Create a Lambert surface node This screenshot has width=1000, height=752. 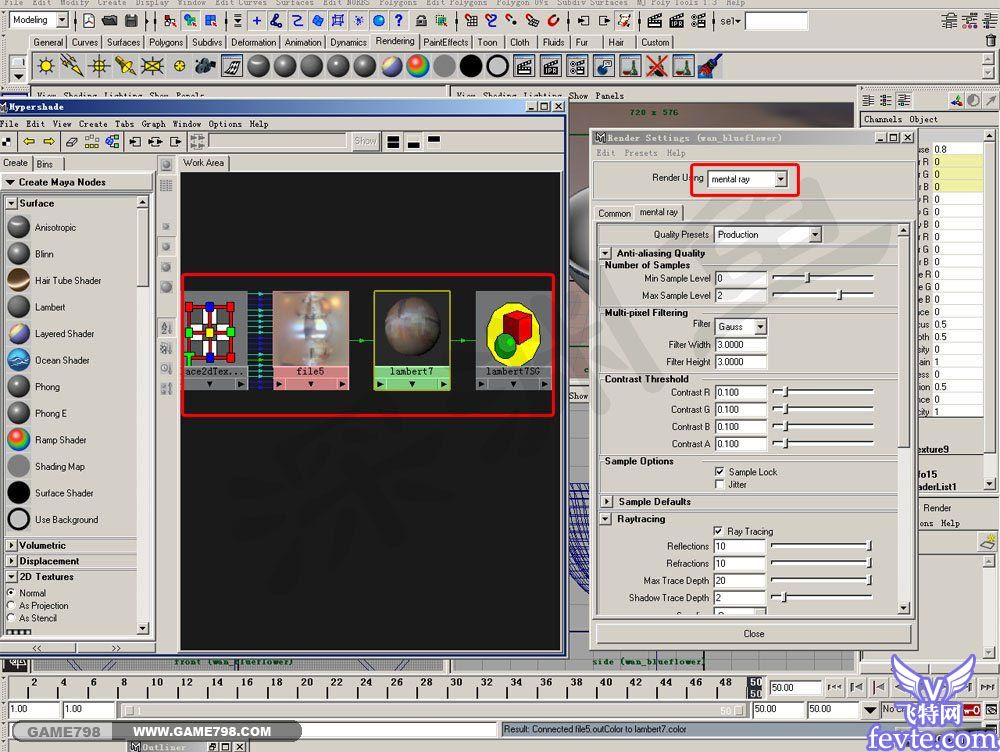(x=19, y=307)
